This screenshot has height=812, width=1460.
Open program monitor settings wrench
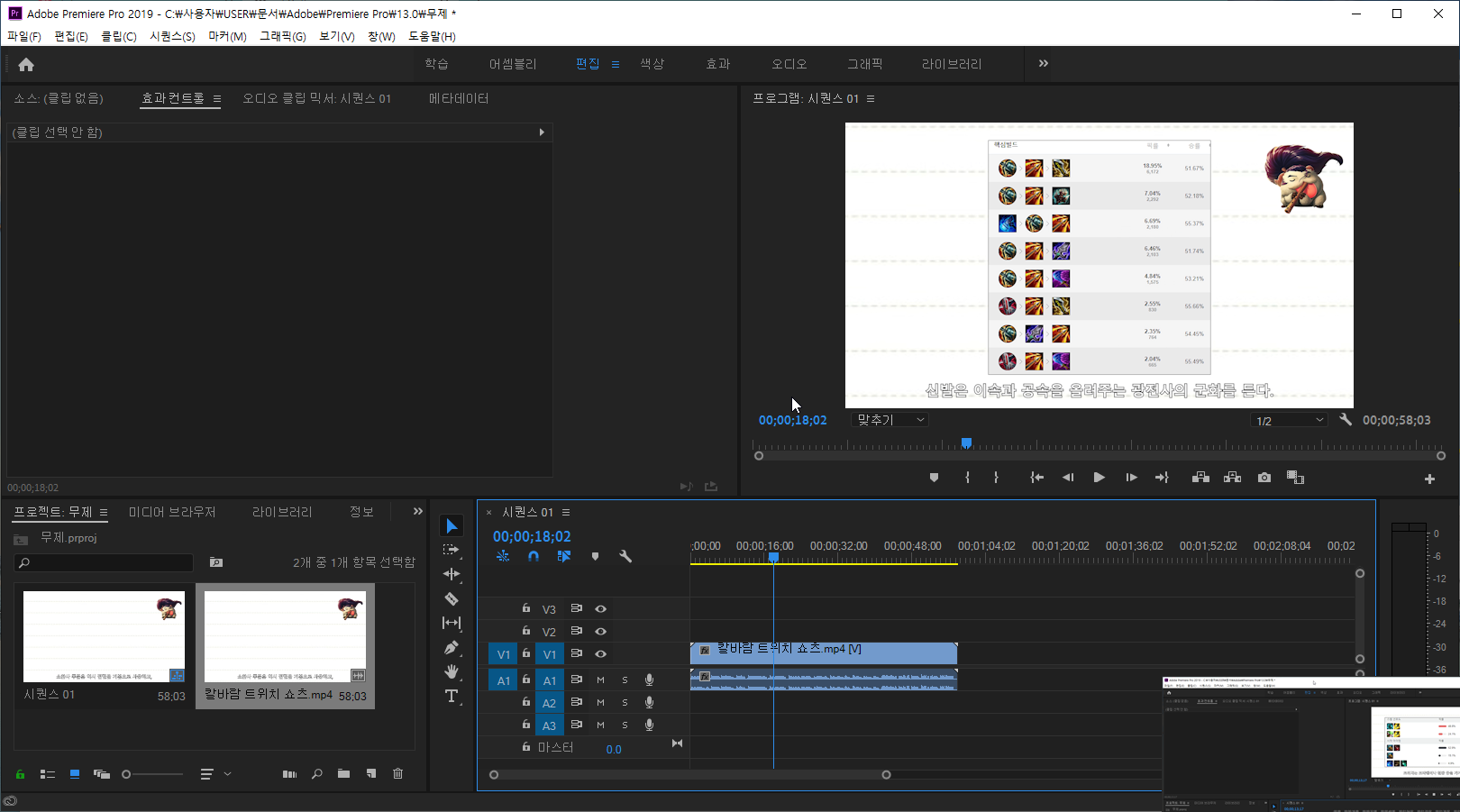[1346, 419]
